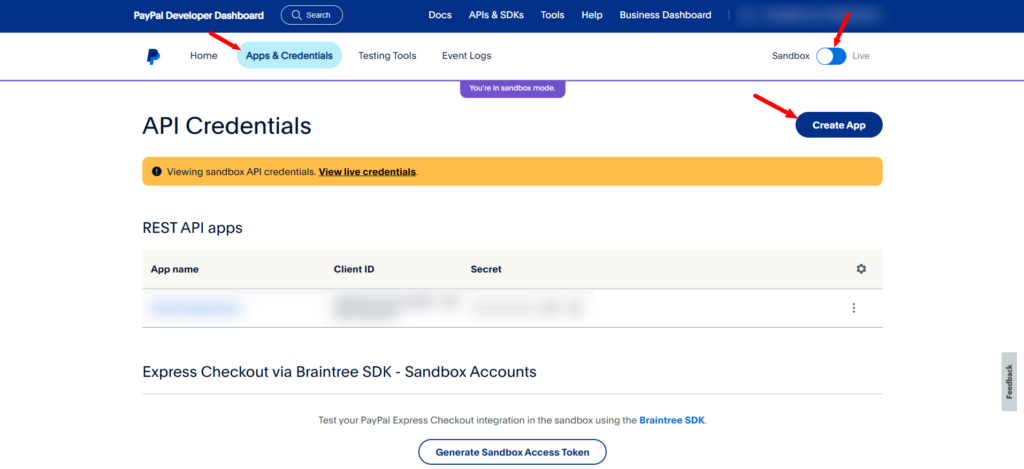
Task: Open the Search box in header
Action: (x=312, y=14)
